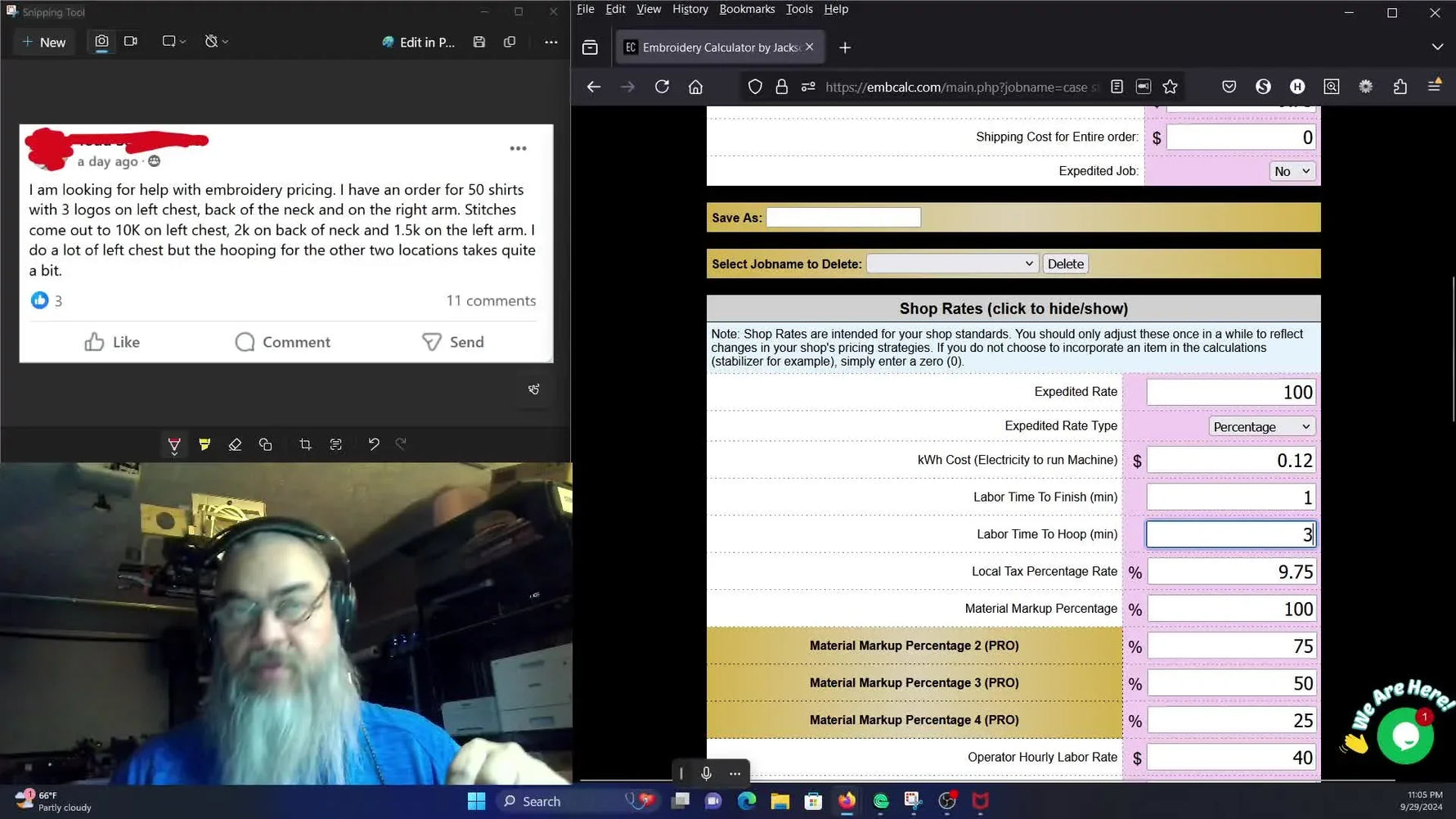Switch to video record mode
Viewport: 1456px width, 819px height.
(131, 42)
